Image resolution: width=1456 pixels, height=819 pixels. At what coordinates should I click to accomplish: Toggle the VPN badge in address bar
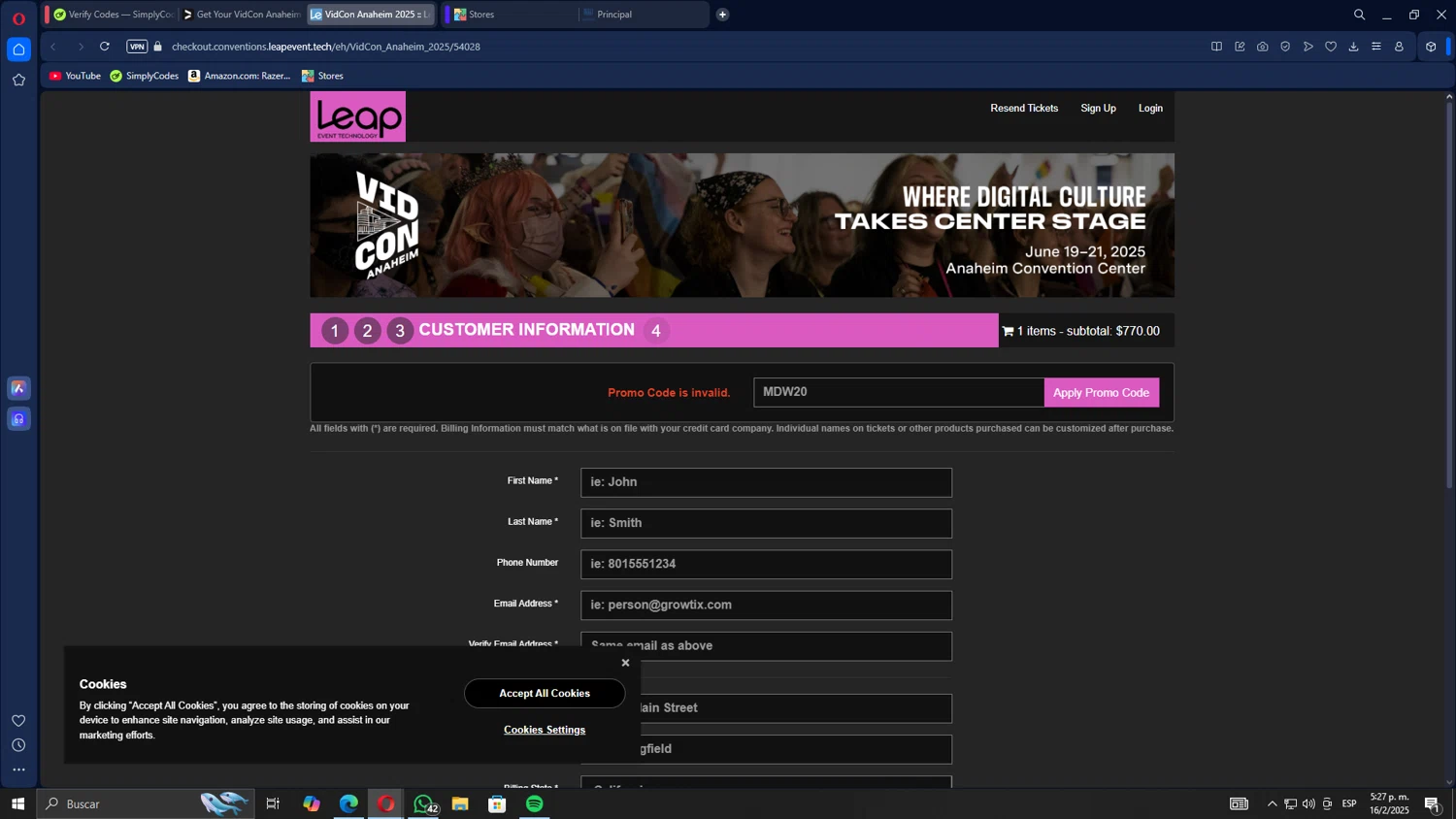(x=137, y=47)
